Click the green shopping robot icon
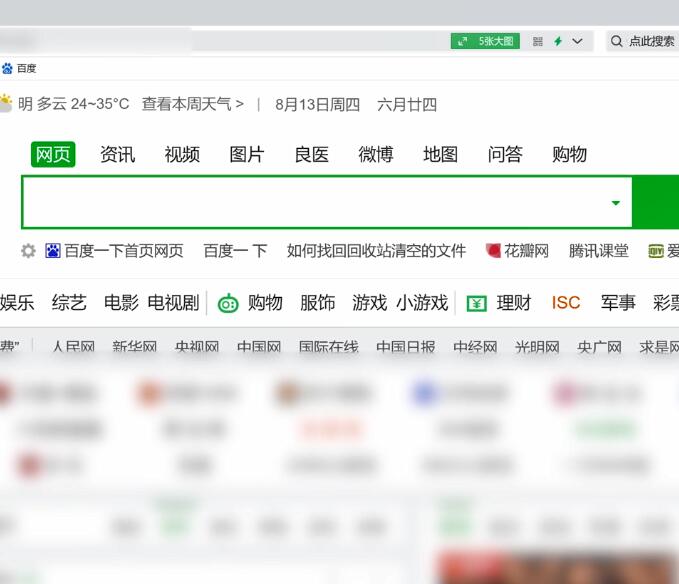The height and width of the screenshot is (584, 679). (228, 303)
